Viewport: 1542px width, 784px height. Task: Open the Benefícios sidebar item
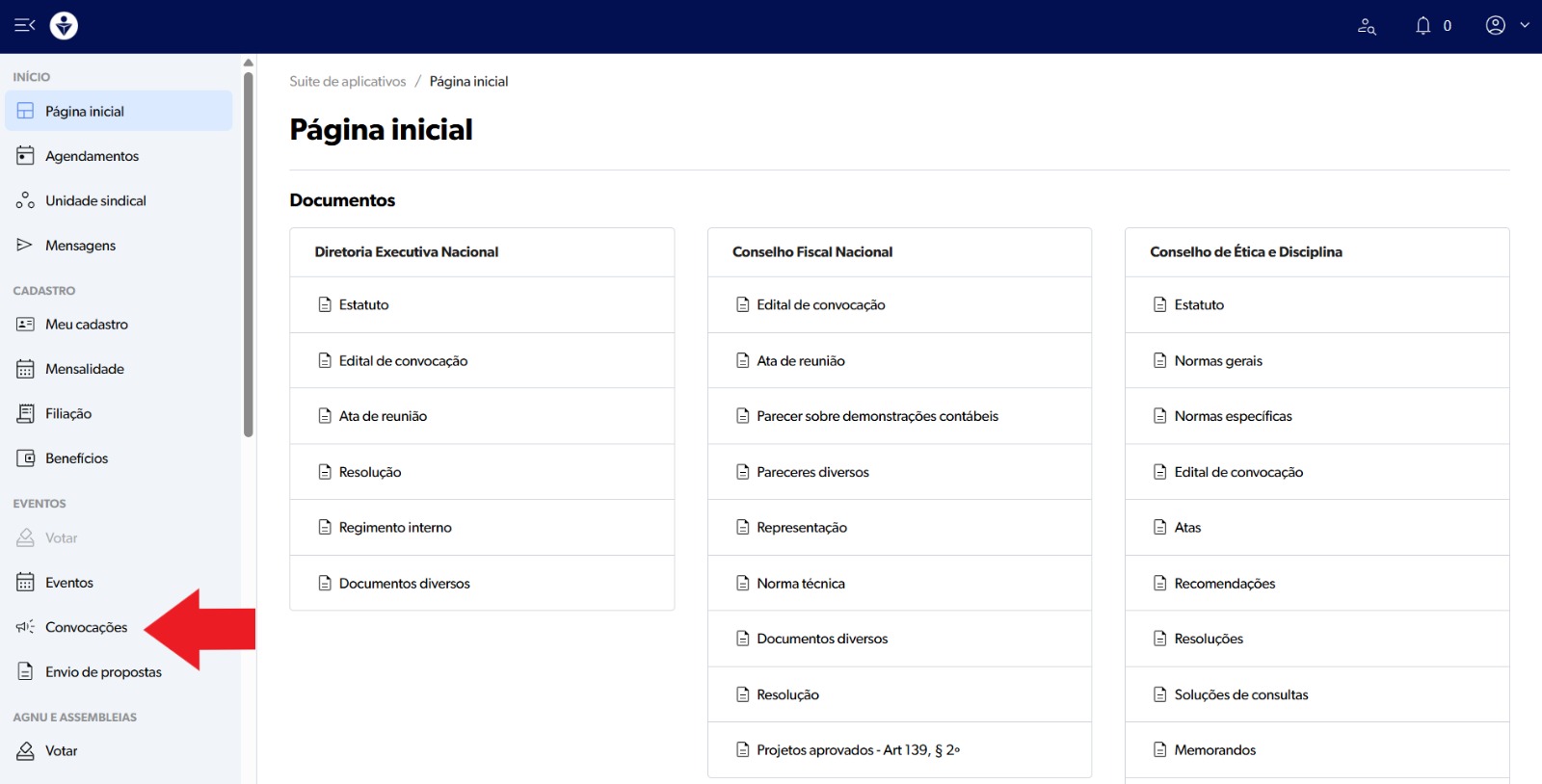tap(76, 458)
